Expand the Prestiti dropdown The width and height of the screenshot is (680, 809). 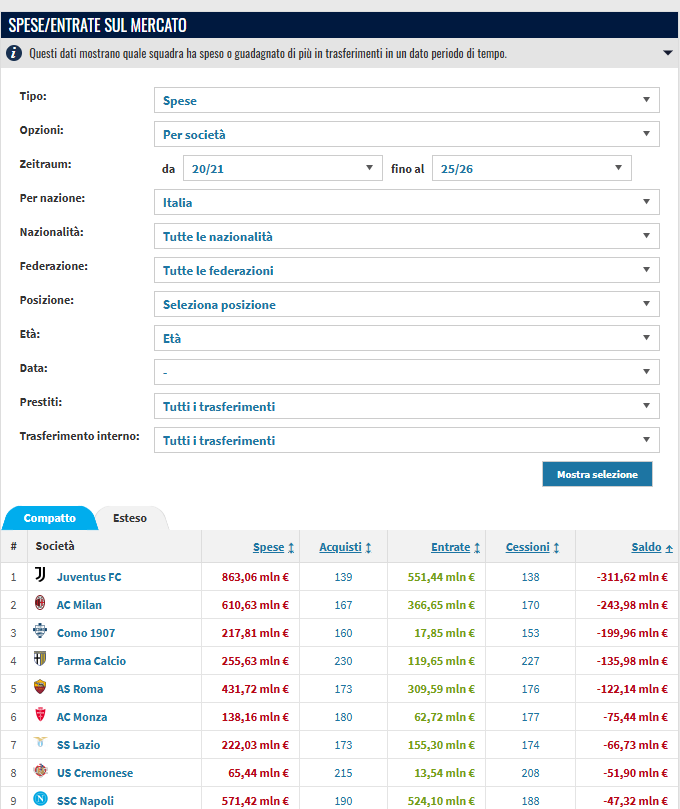tap(406, 406)
